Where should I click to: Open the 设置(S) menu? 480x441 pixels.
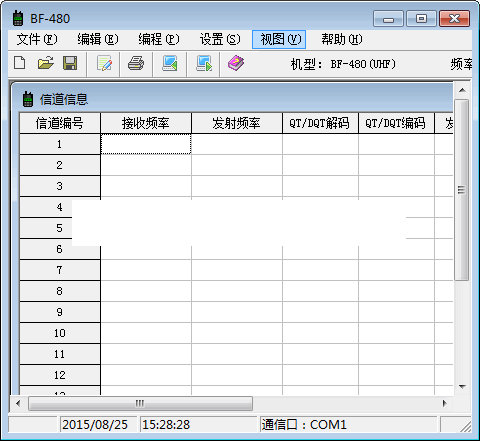220,39
